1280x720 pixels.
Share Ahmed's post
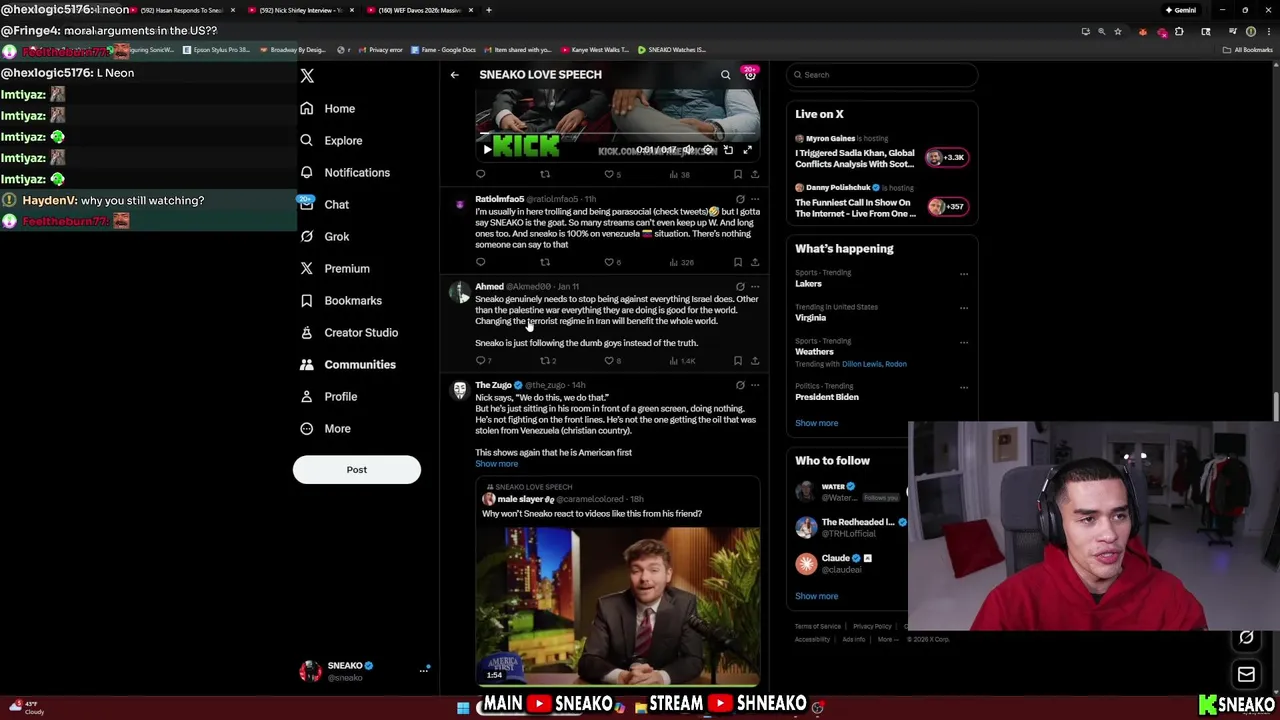coord(755,360)
